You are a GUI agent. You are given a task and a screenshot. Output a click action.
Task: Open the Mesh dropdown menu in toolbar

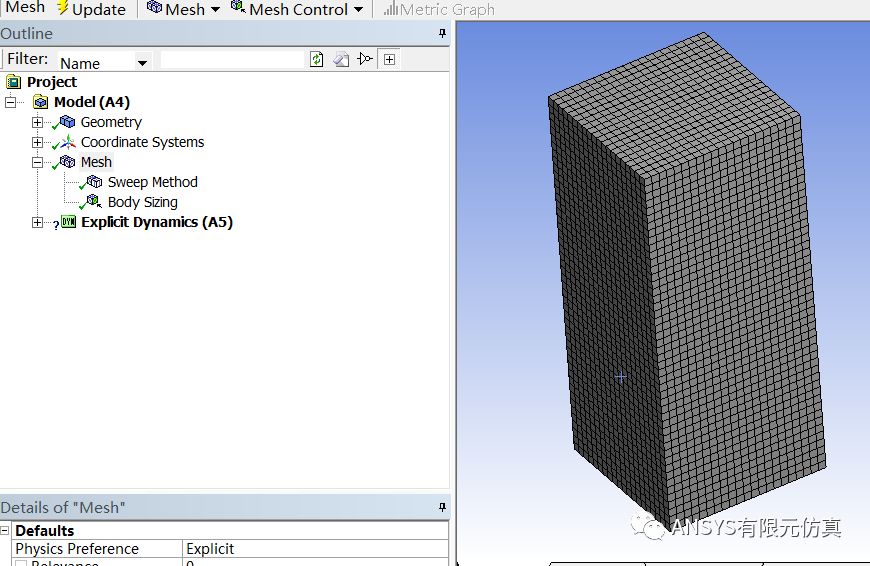[184, 9]
